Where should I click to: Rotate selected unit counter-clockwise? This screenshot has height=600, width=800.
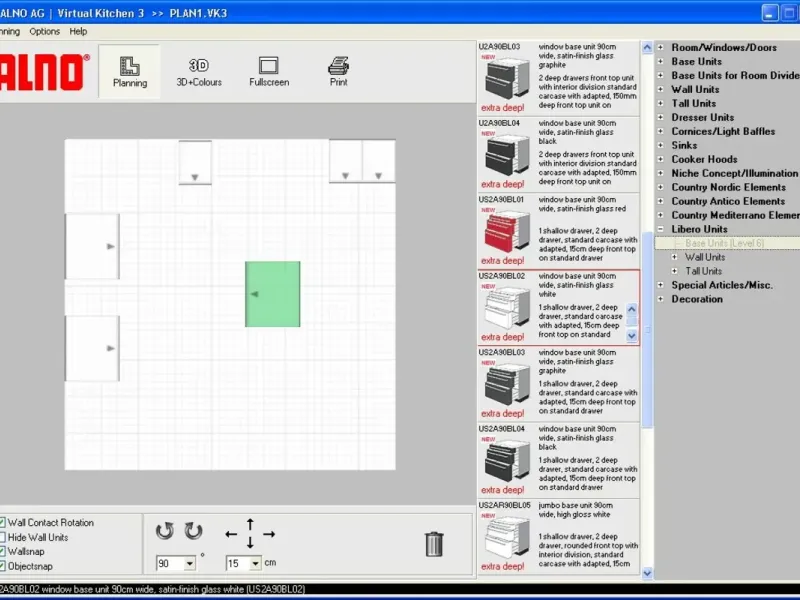[x=164, y=531]
